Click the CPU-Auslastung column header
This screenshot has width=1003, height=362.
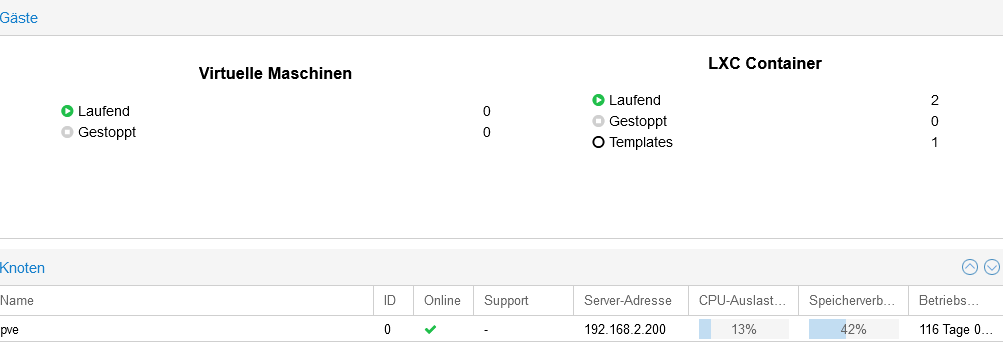point(743,301)
